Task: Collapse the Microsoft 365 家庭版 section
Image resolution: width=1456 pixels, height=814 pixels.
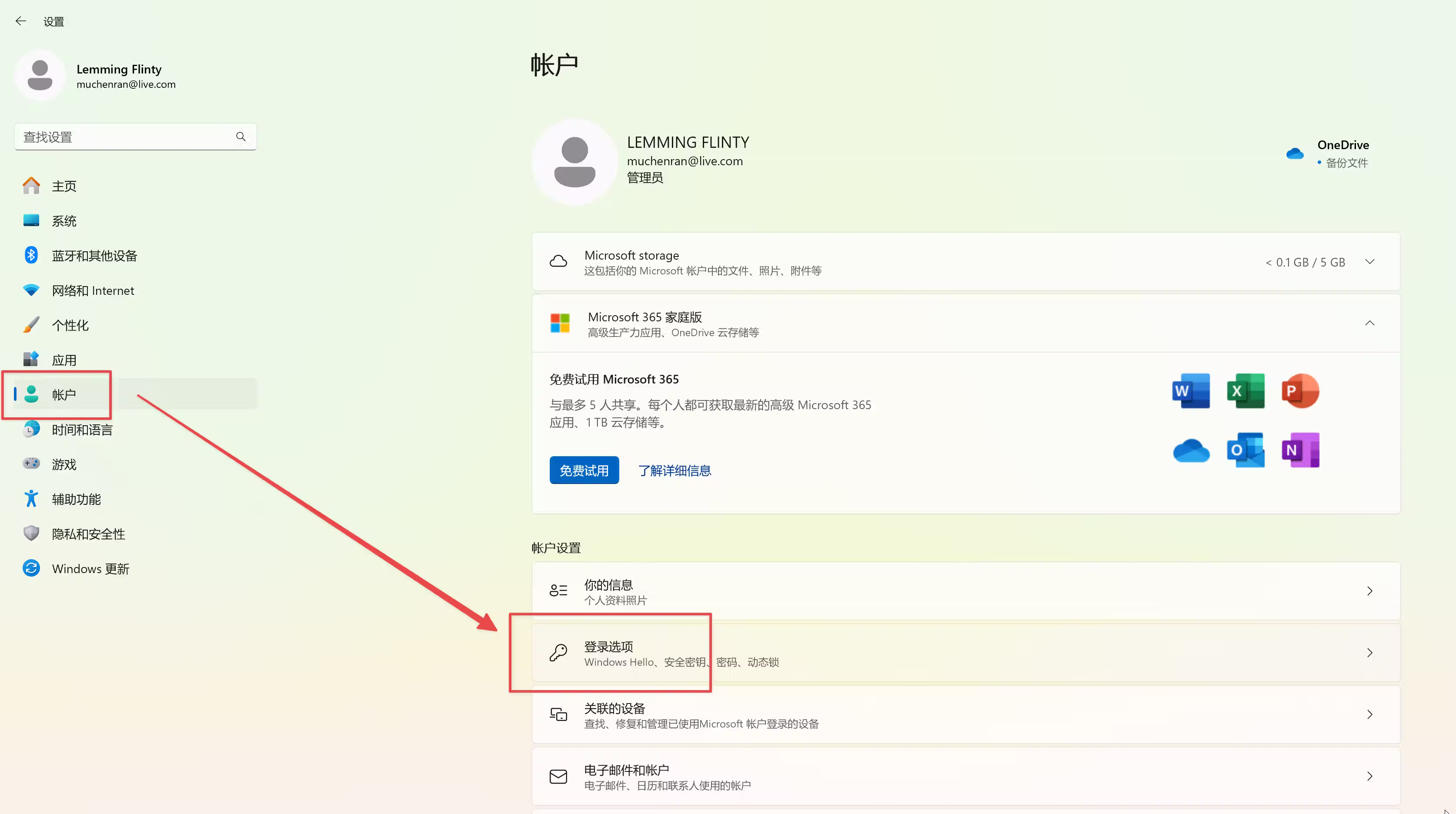Action: [1369, 324]
